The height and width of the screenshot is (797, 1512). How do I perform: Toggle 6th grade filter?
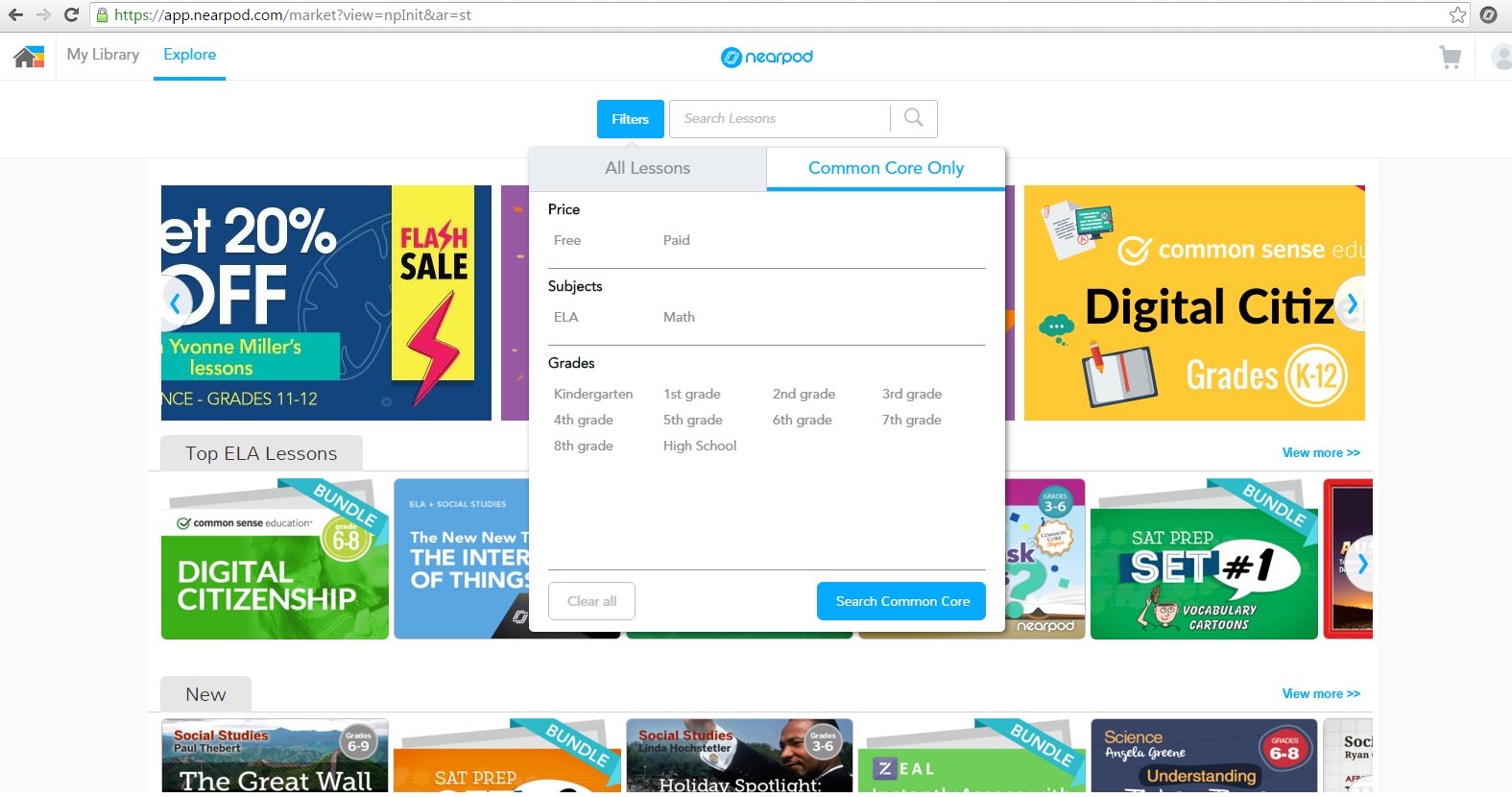click(x=802, y=420)
